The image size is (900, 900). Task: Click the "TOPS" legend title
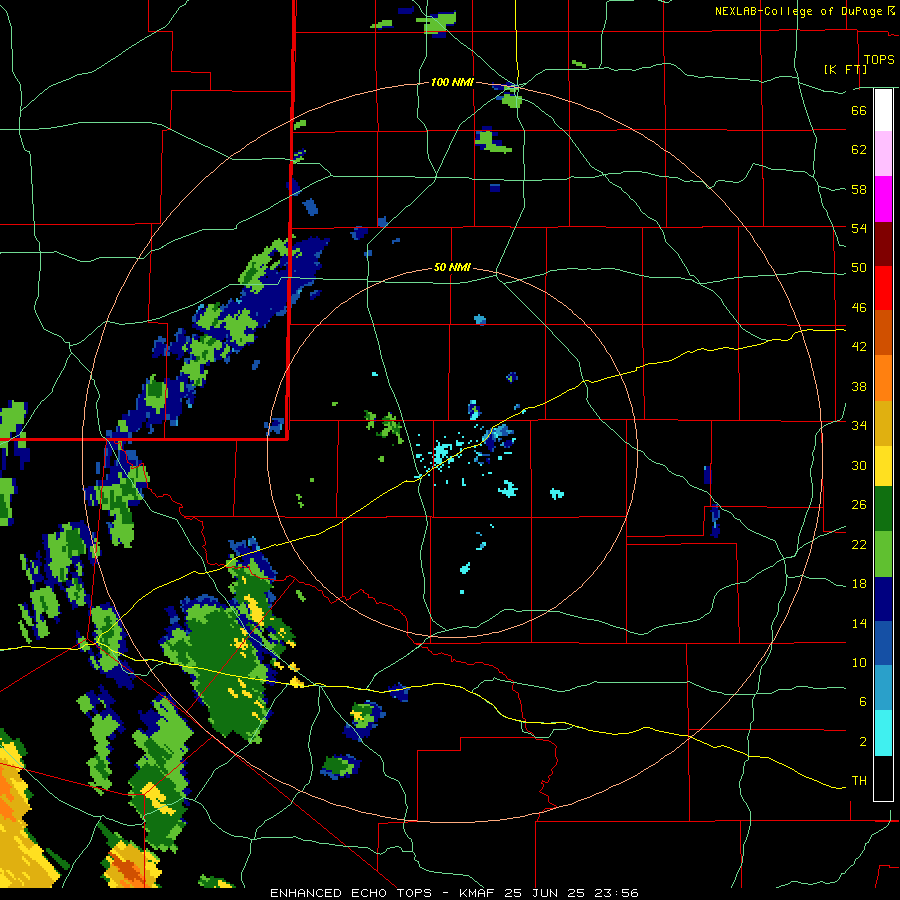[x=879, y=59]
